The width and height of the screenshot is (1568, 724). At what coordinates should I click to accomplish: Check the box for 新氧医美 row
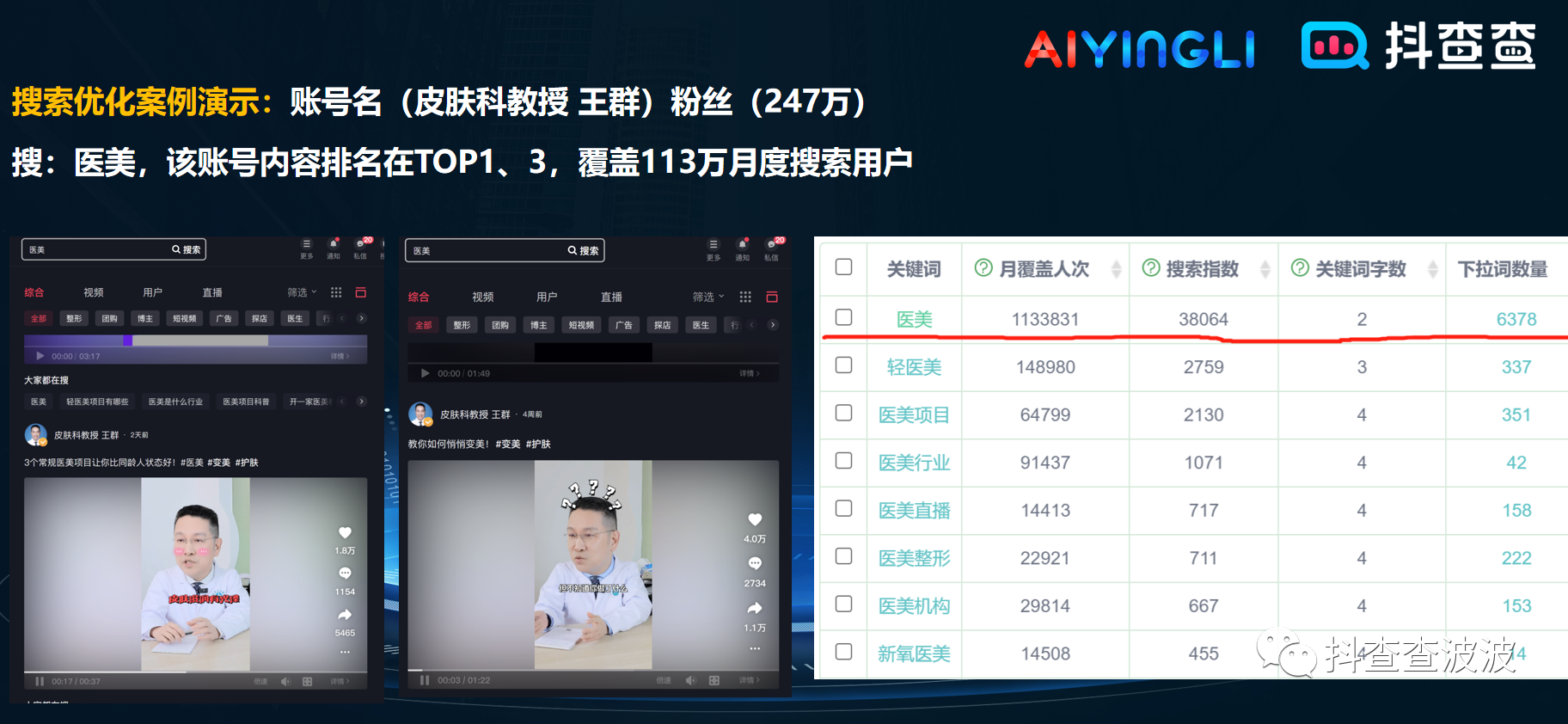844,652
